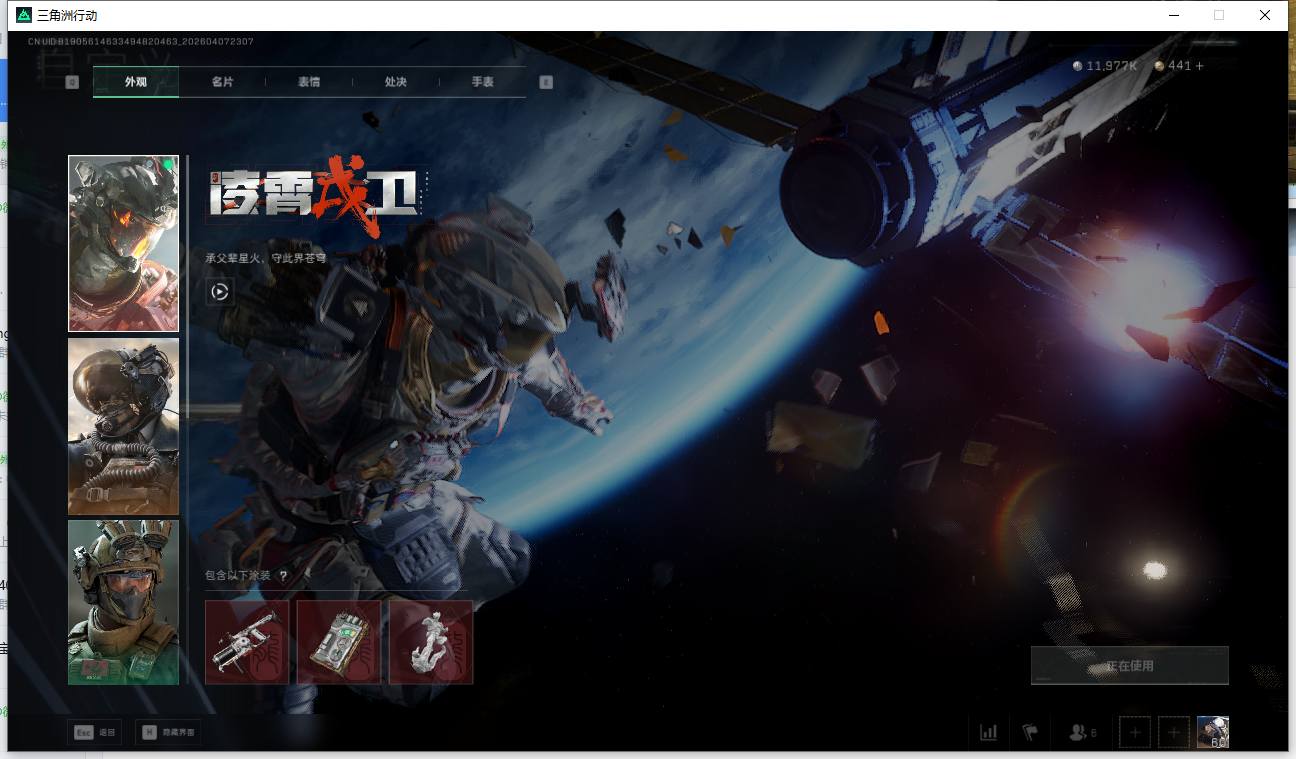Image resolution: width=1296 pixels, height=759 pixels.
Task: Play the skin preview video
Action: [x=220, y=292]
